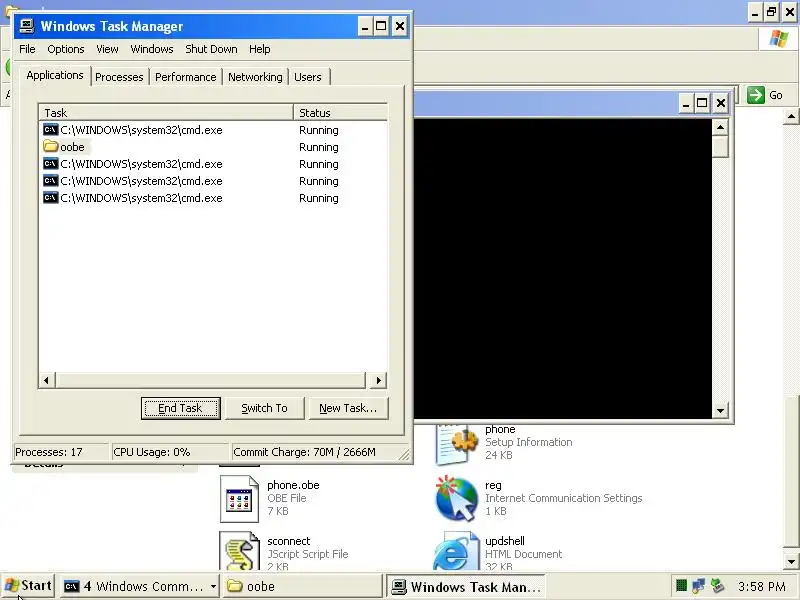Click the New Task... button
This screenshot has width=800, height=600.
(348, 408)
